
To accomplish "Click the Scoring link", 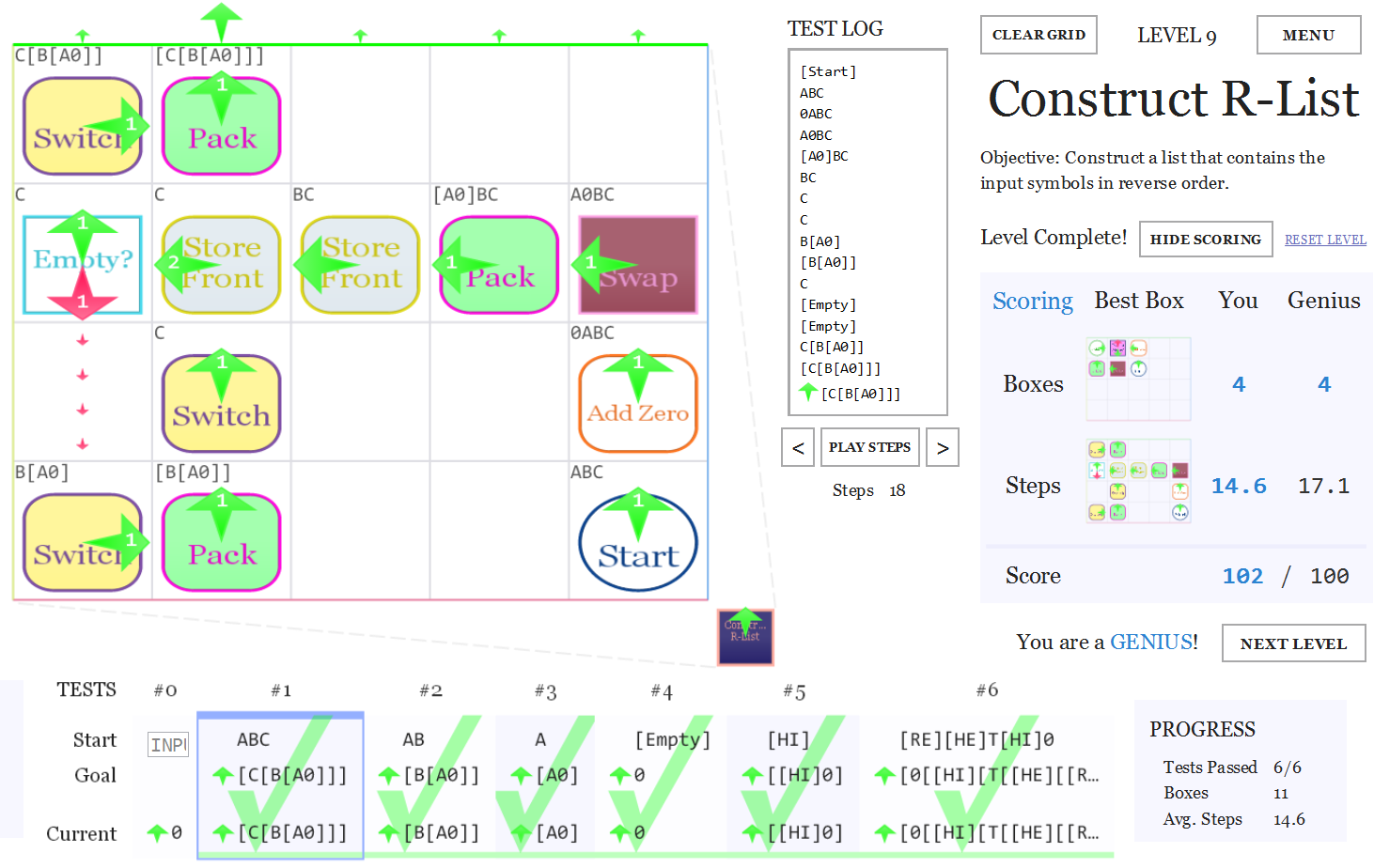I will (x=1033, y=301).
